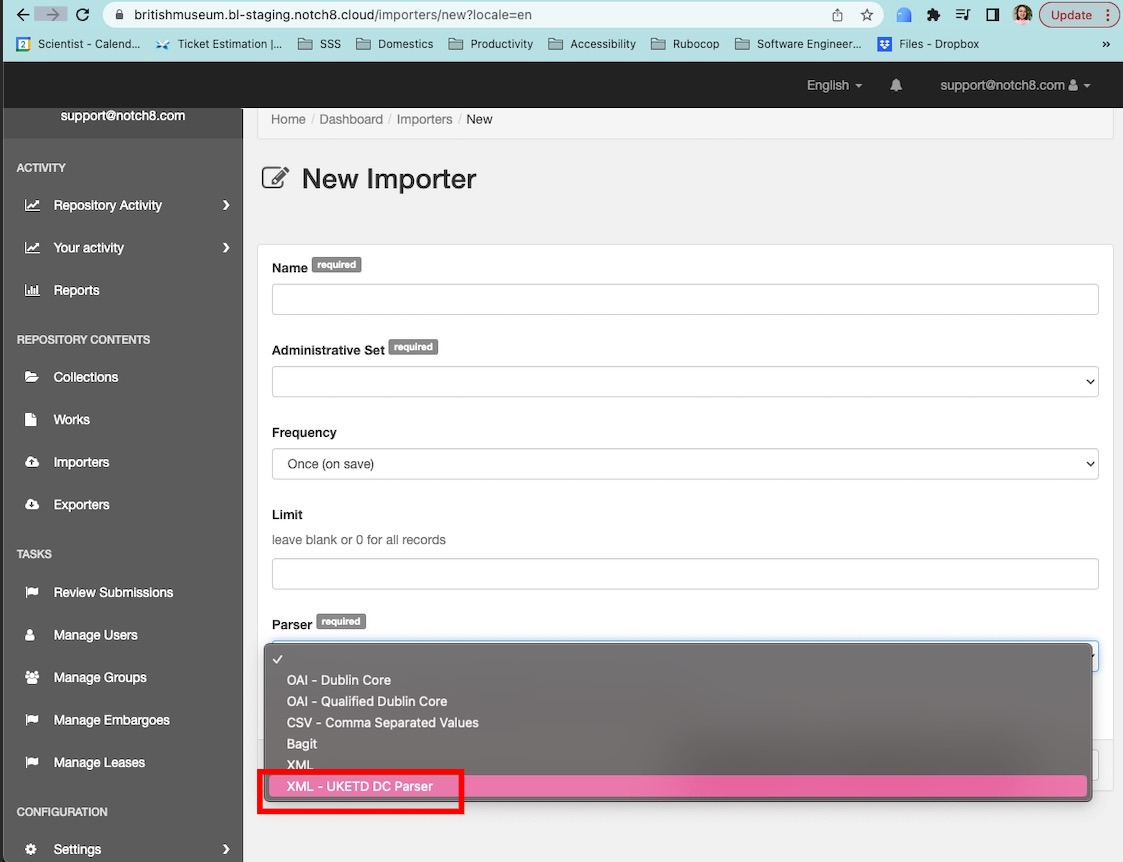Open the support@notch8.com account menu

pos(1013,85)
